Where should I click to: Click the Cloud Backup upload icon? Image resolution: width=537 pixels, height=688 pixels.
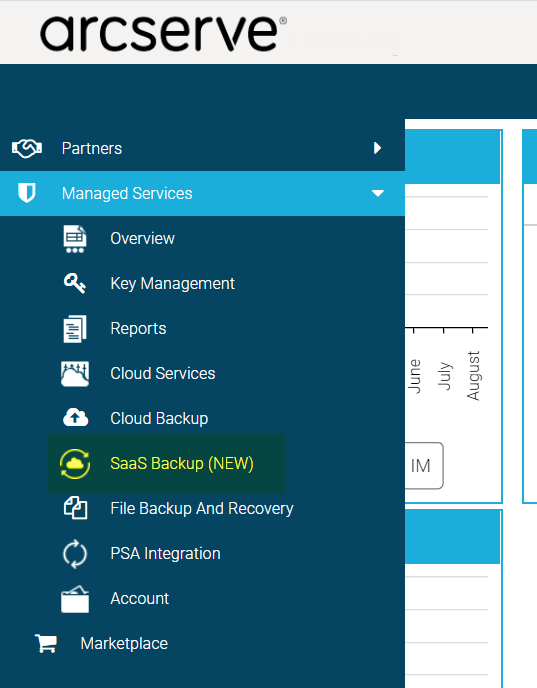pos(75,417)
